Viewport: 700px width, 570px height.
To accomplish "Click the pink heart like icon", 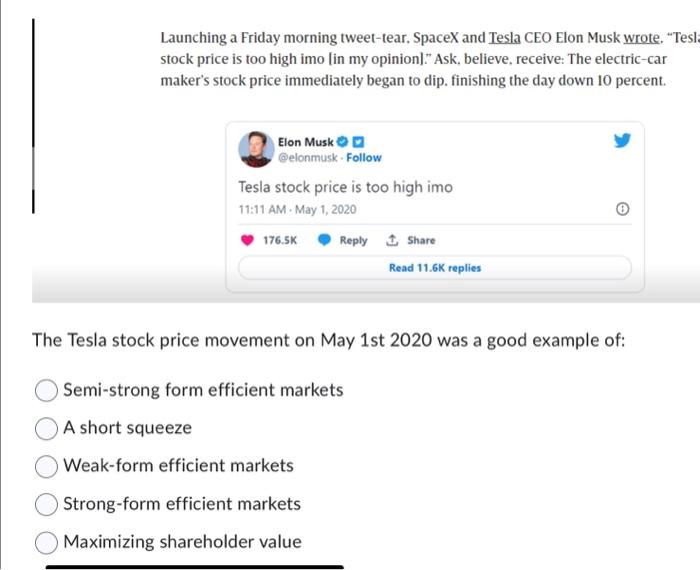I will pyautogui.click(x=247, y=240).
